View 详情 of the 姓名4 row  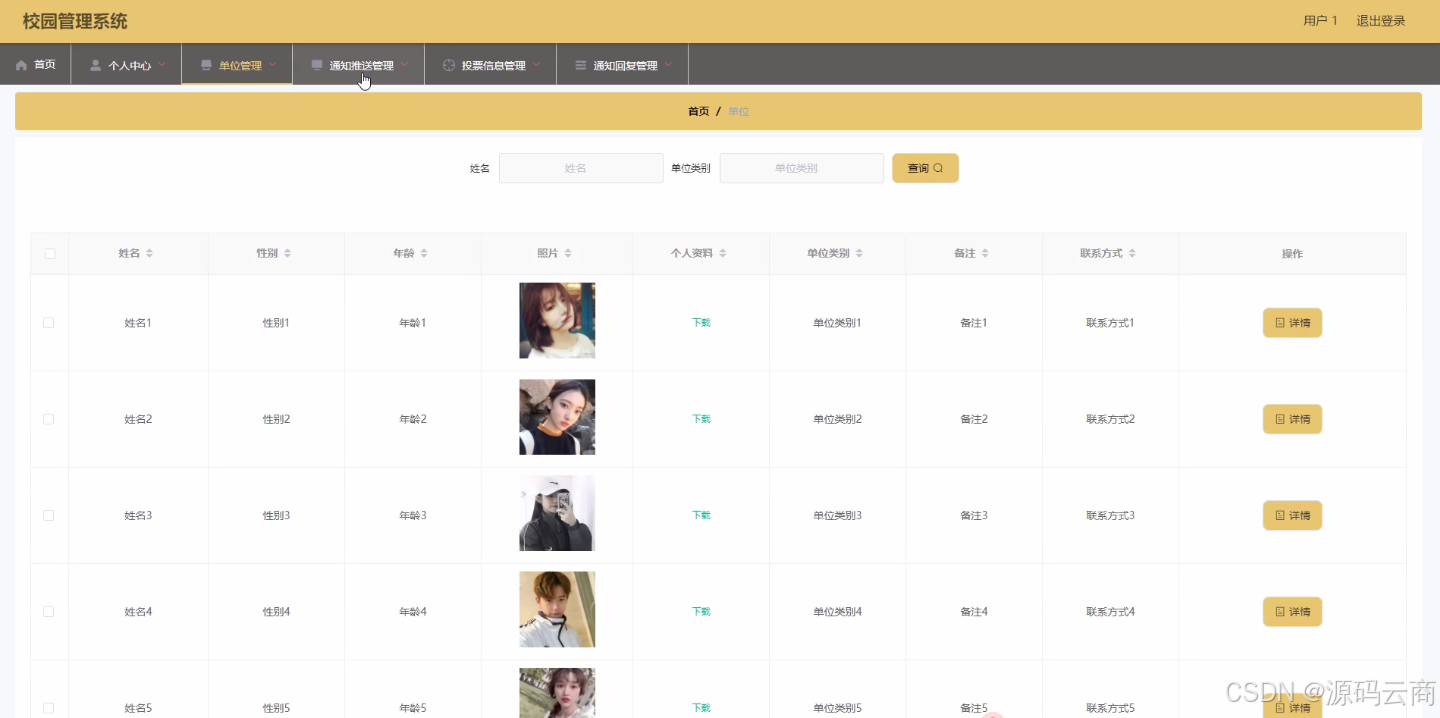[x=1292, y=612]
